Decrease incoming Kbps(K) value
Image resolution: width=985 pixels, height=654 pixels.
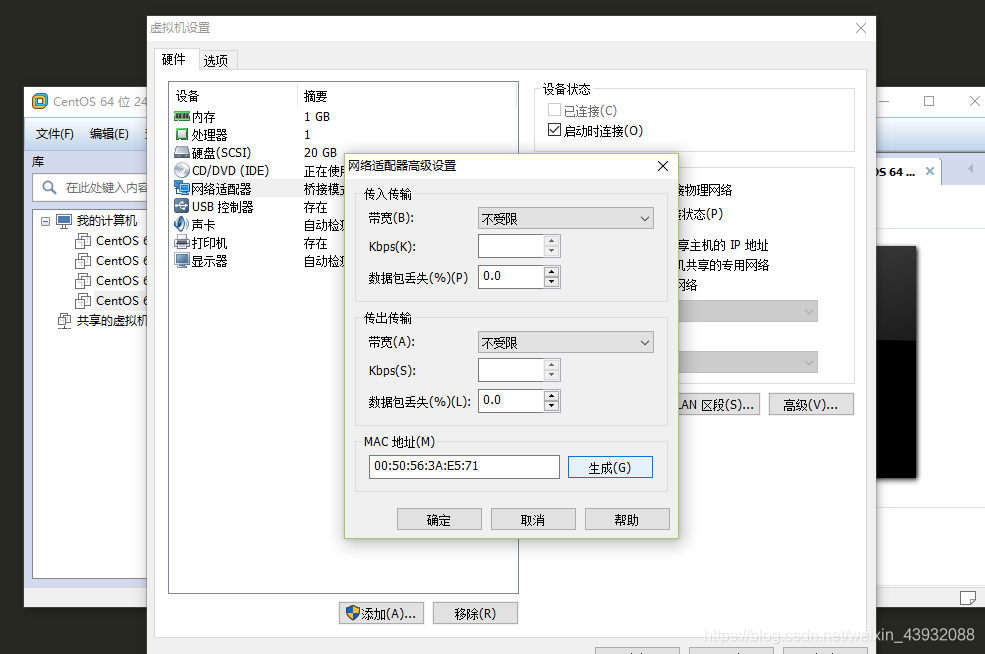click(551, 251)
